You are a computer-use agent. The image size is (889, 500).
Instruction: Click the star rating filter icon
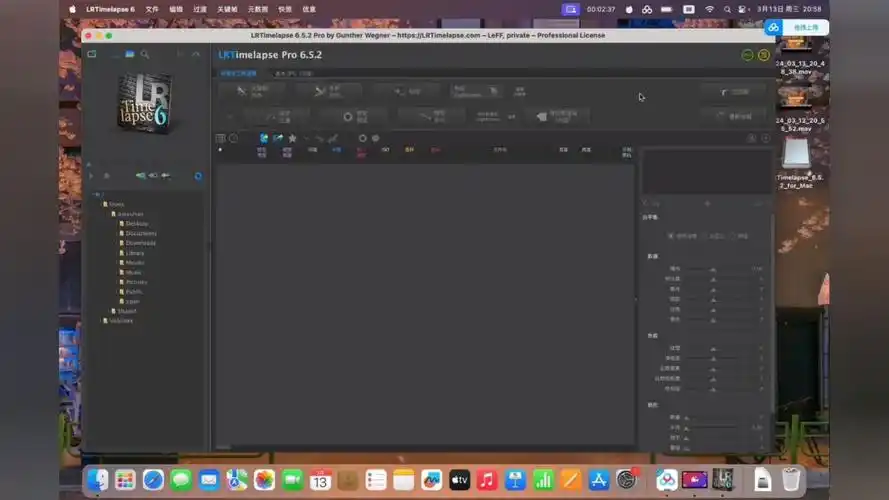click(292, 138)
